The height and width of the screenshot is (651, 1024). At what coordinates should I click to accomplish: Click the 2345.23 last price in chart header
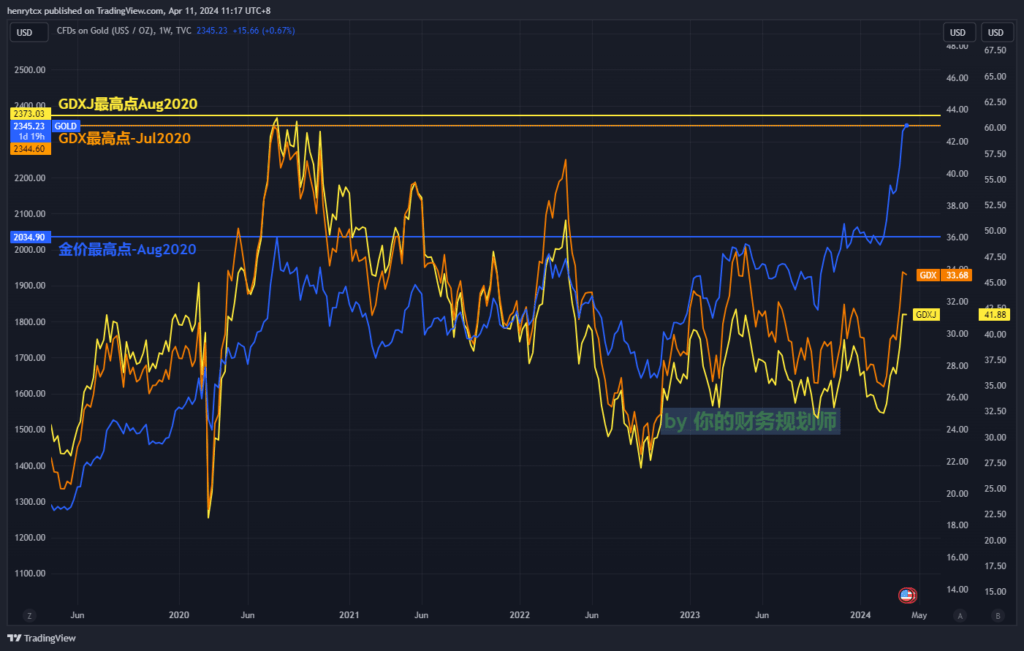coord(212,31)
